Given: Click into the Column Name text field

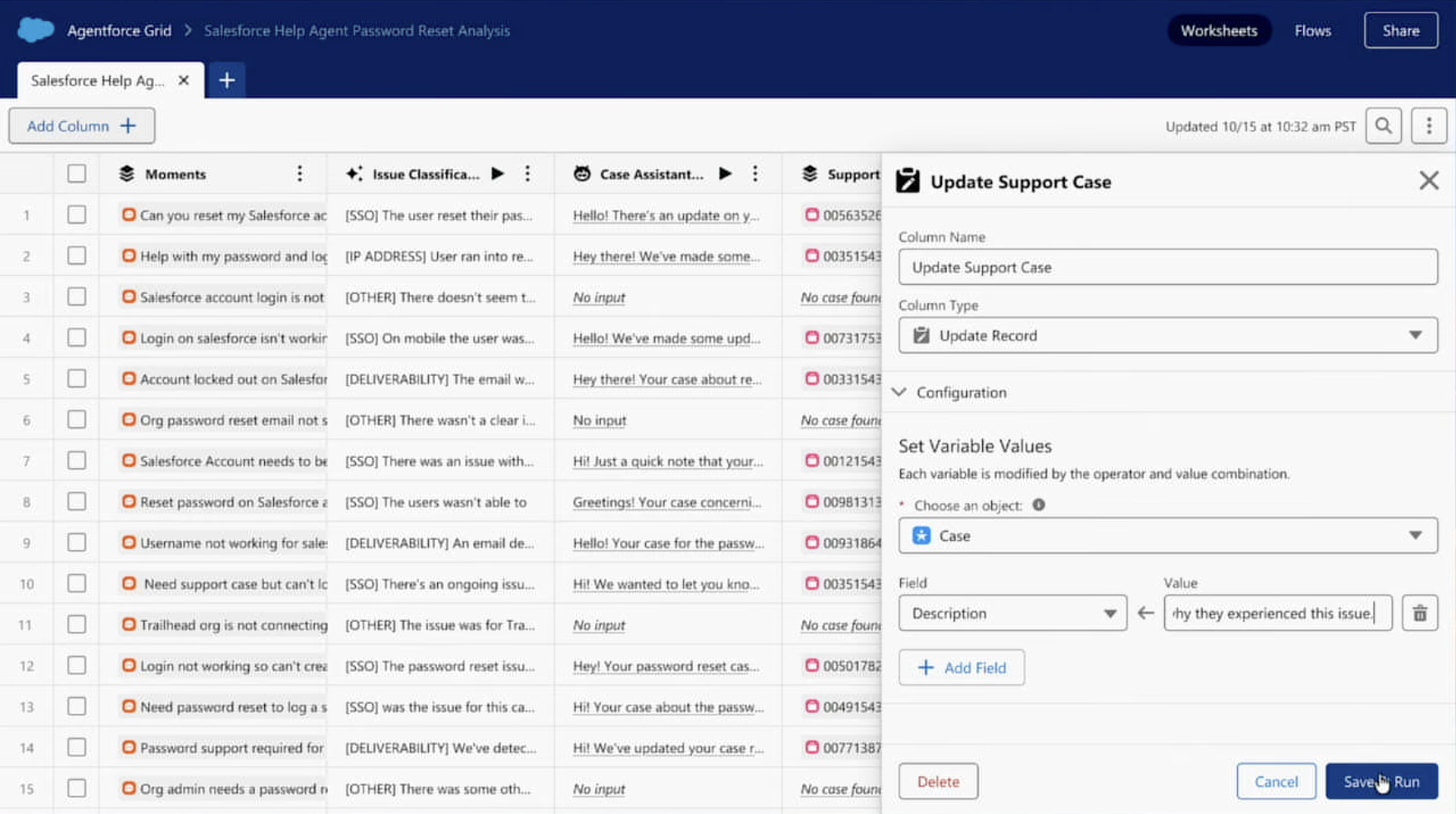Looking at the screenshot, I should 1168,267.
